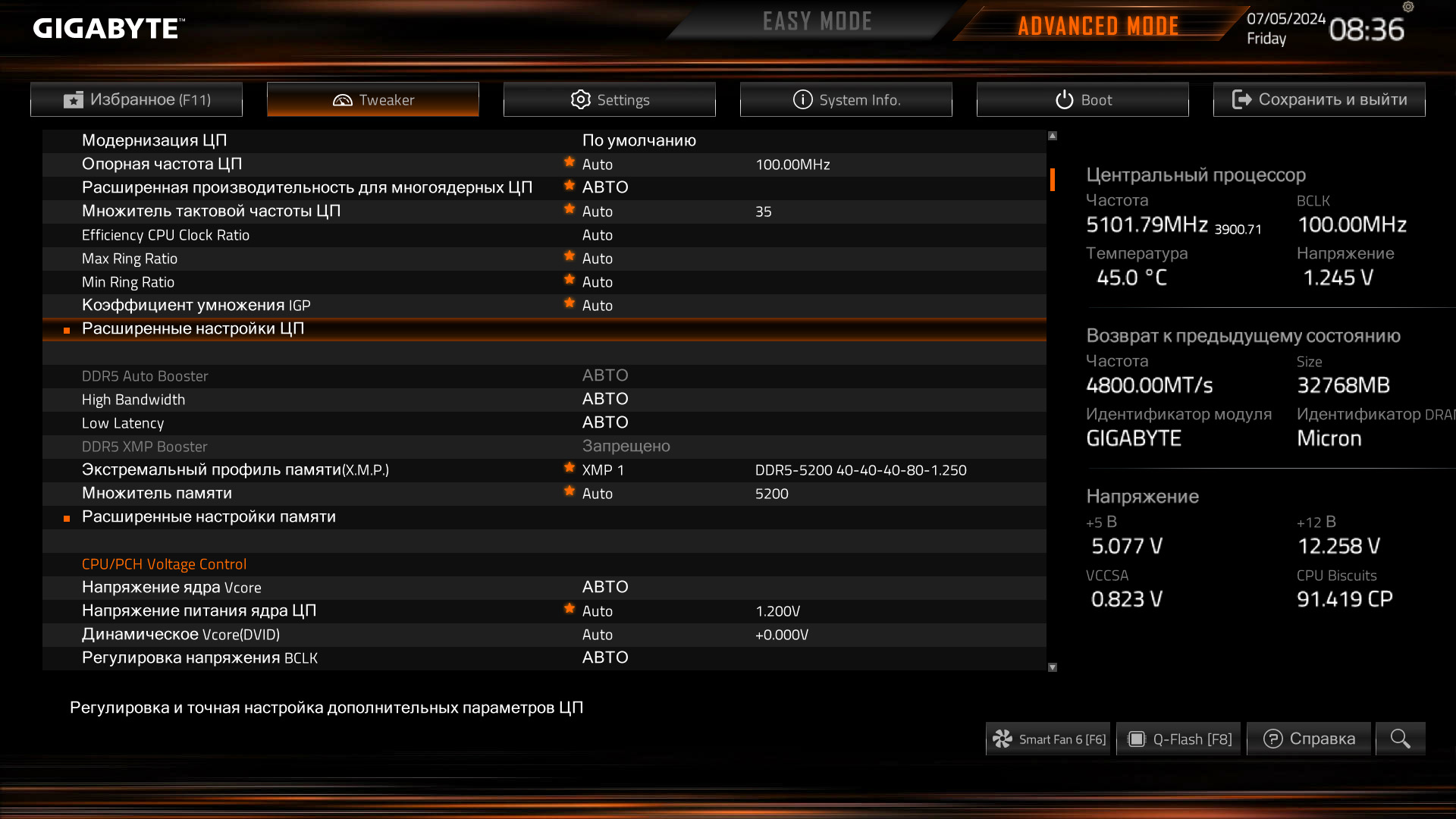
Task: Click the settings gear icon near clock
Action: tap(1408, 7)
